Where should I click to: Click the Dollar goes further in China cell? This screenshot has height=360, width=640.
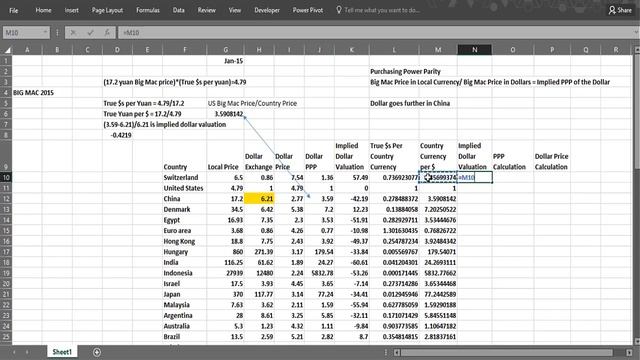pyautogui.click(x=410, y=103)
